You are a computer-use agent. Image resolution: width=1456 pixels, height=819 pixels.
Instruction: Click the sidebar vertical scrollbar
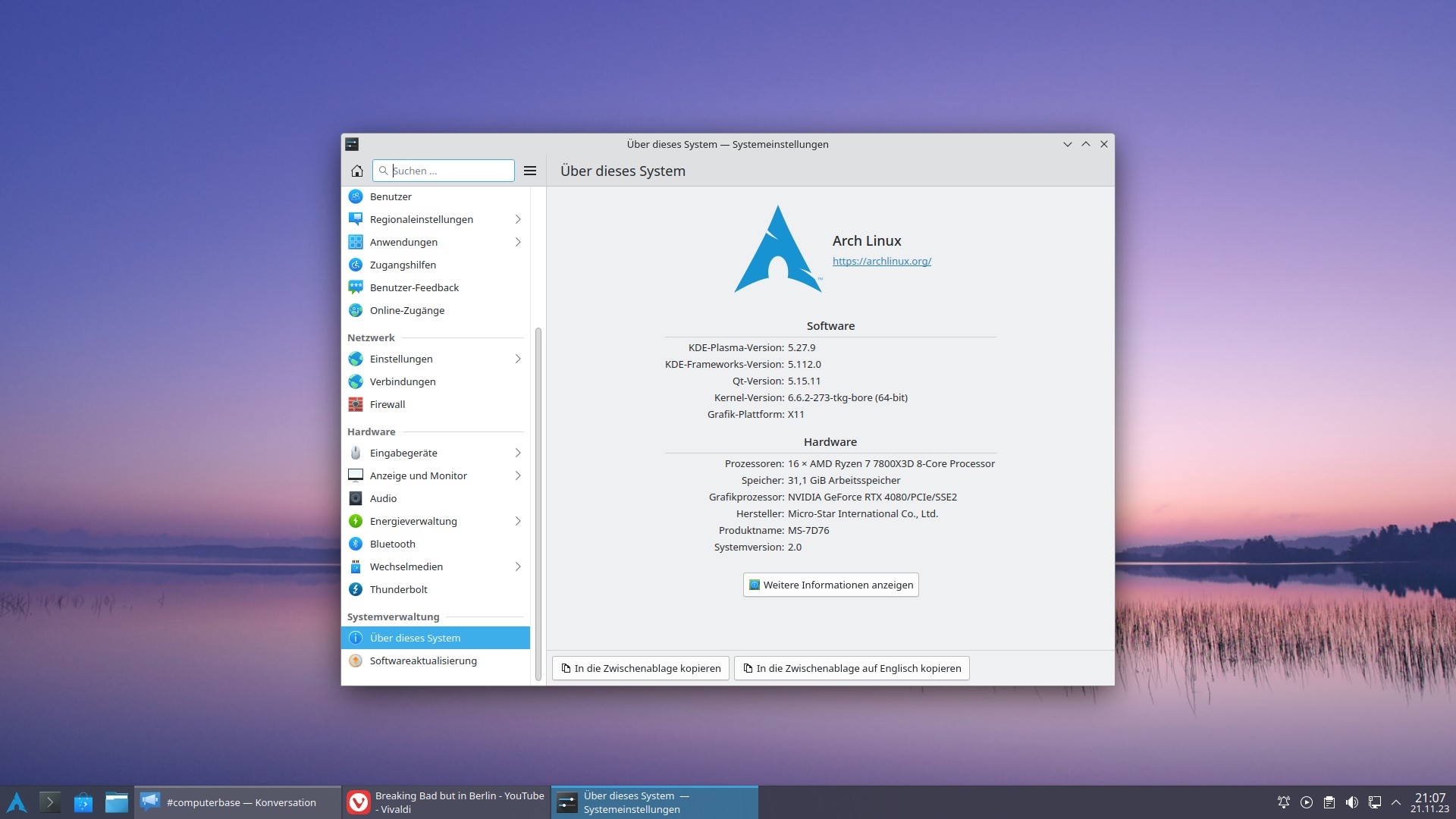[538, 504]
